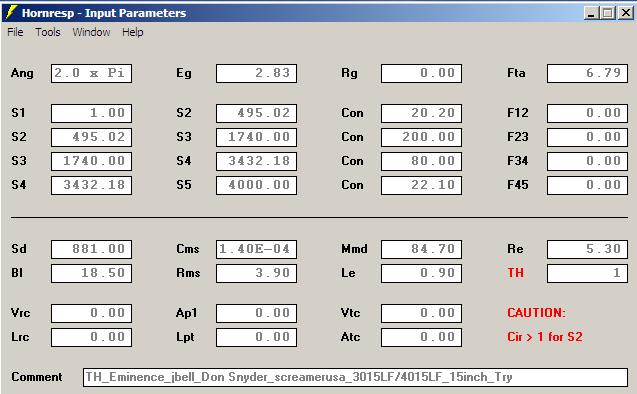
Task: Select the Lrc field
Action: coord(91,337)
